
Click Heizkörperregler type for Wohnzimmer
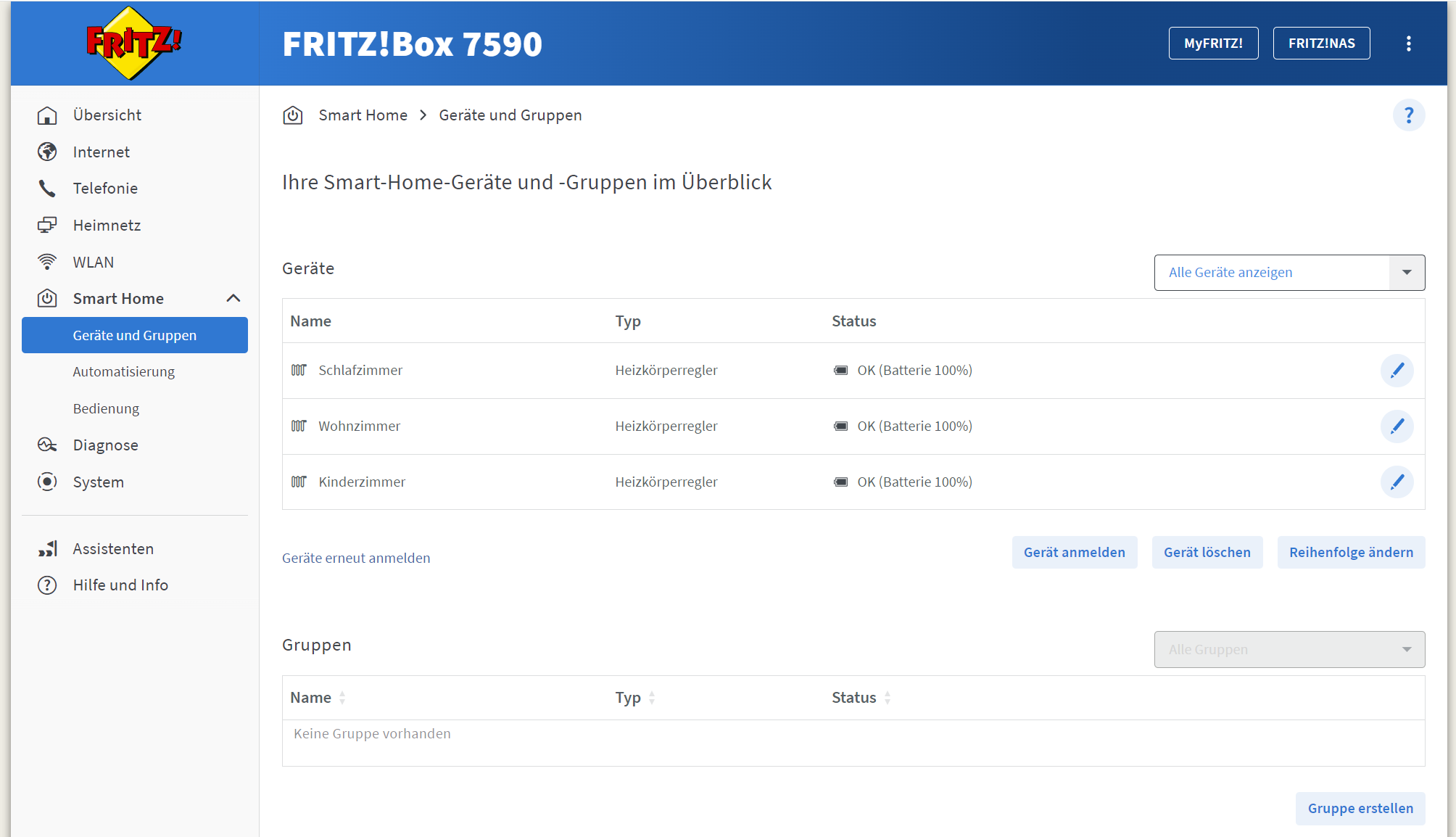pyautogui.click(x=666, y=426)
